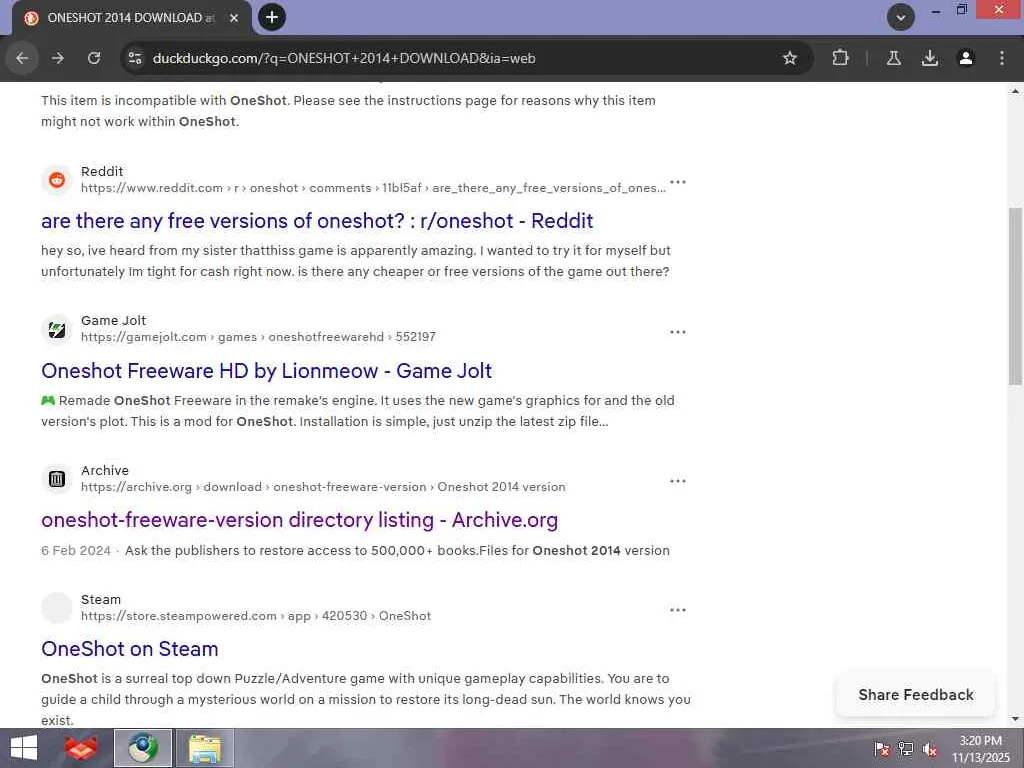The width and height of the screenshot is (1024, 768).
Task: Open the red app on taskbar
Action: pos(80,748)
